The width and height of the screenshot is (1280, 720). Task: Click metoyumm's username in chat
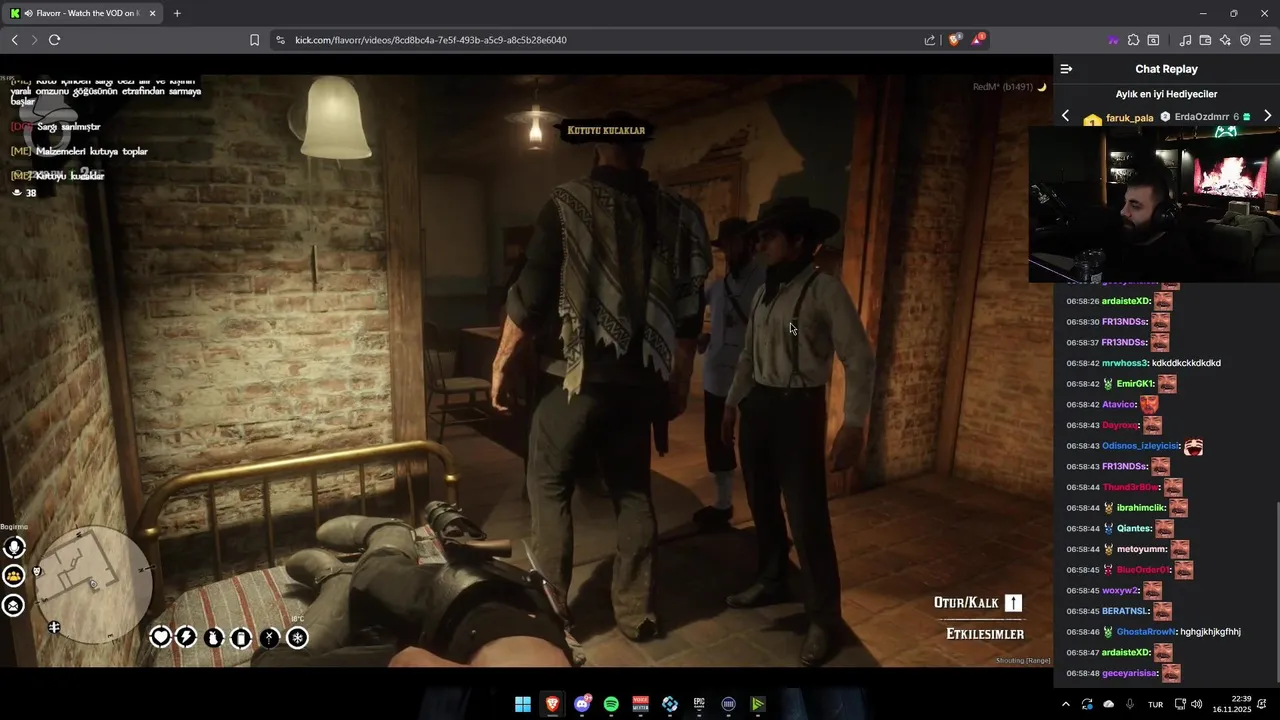tap(1141, 549)
